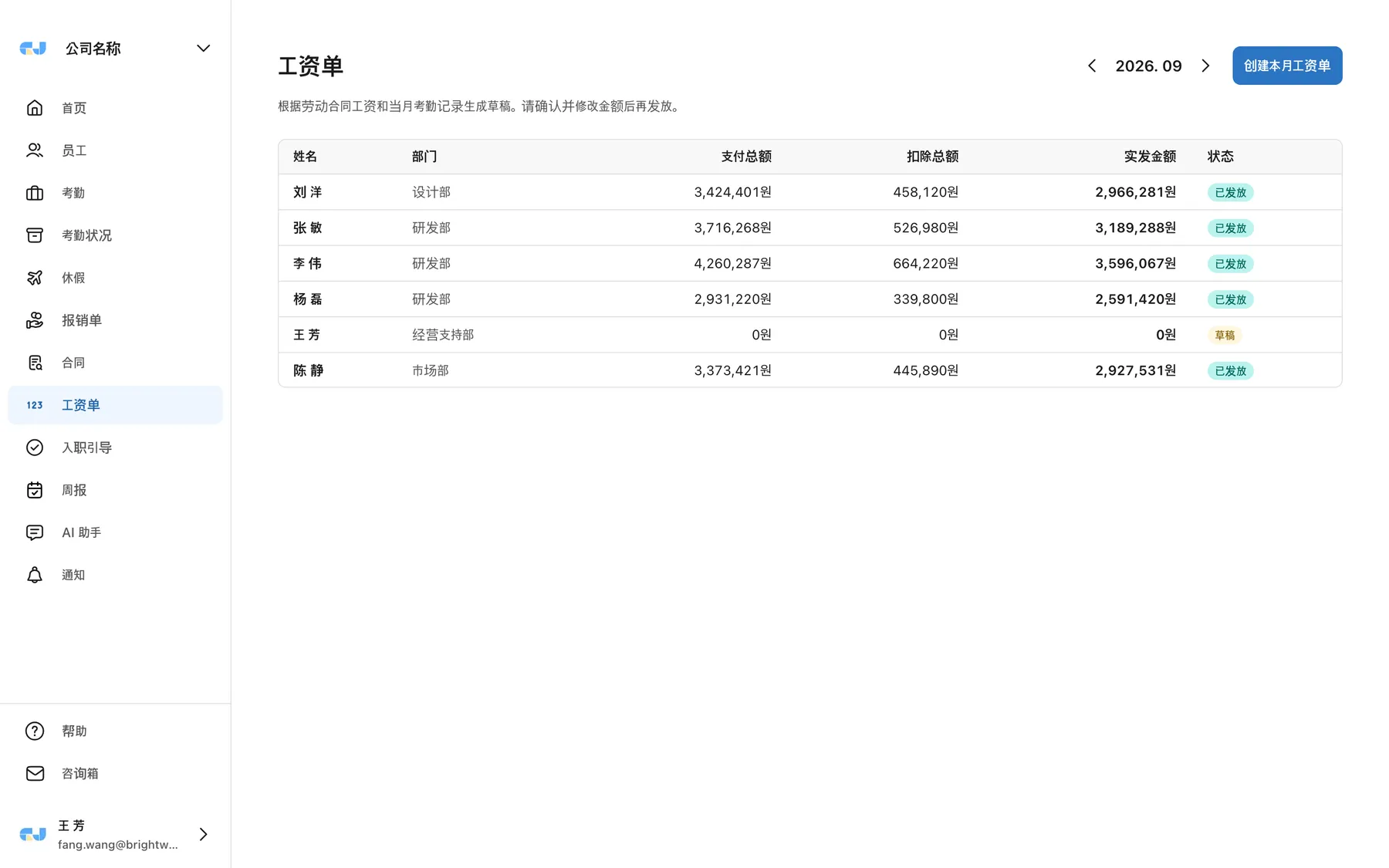The width and height of the screenshot is (1389, 868).
Task: Click net amount 3,596,067원
Action: (1135, 263)
